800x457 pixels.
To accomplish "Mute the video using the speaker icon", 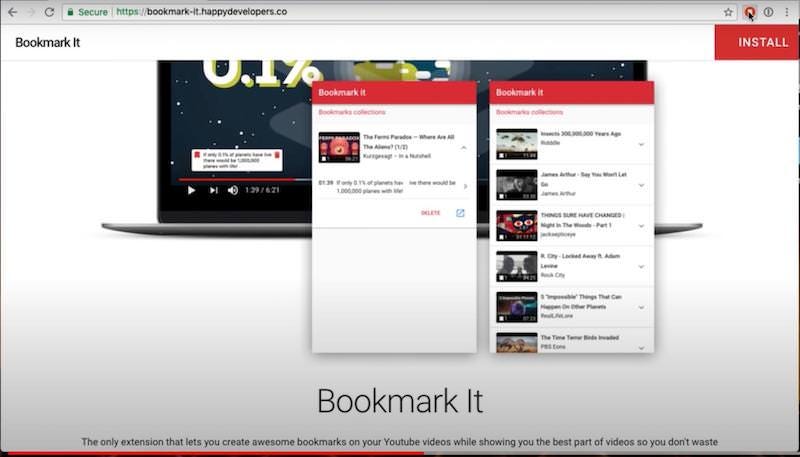I will pos(233,190).
